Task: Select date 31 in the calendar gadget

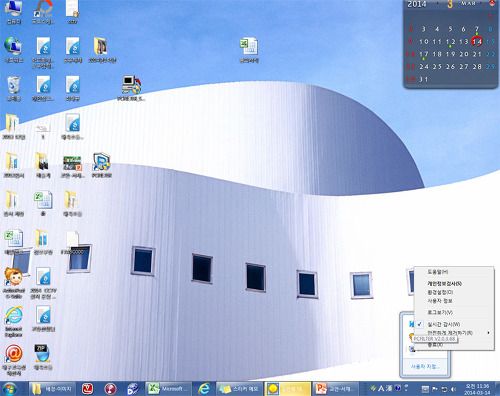Action: pos(424,79)
